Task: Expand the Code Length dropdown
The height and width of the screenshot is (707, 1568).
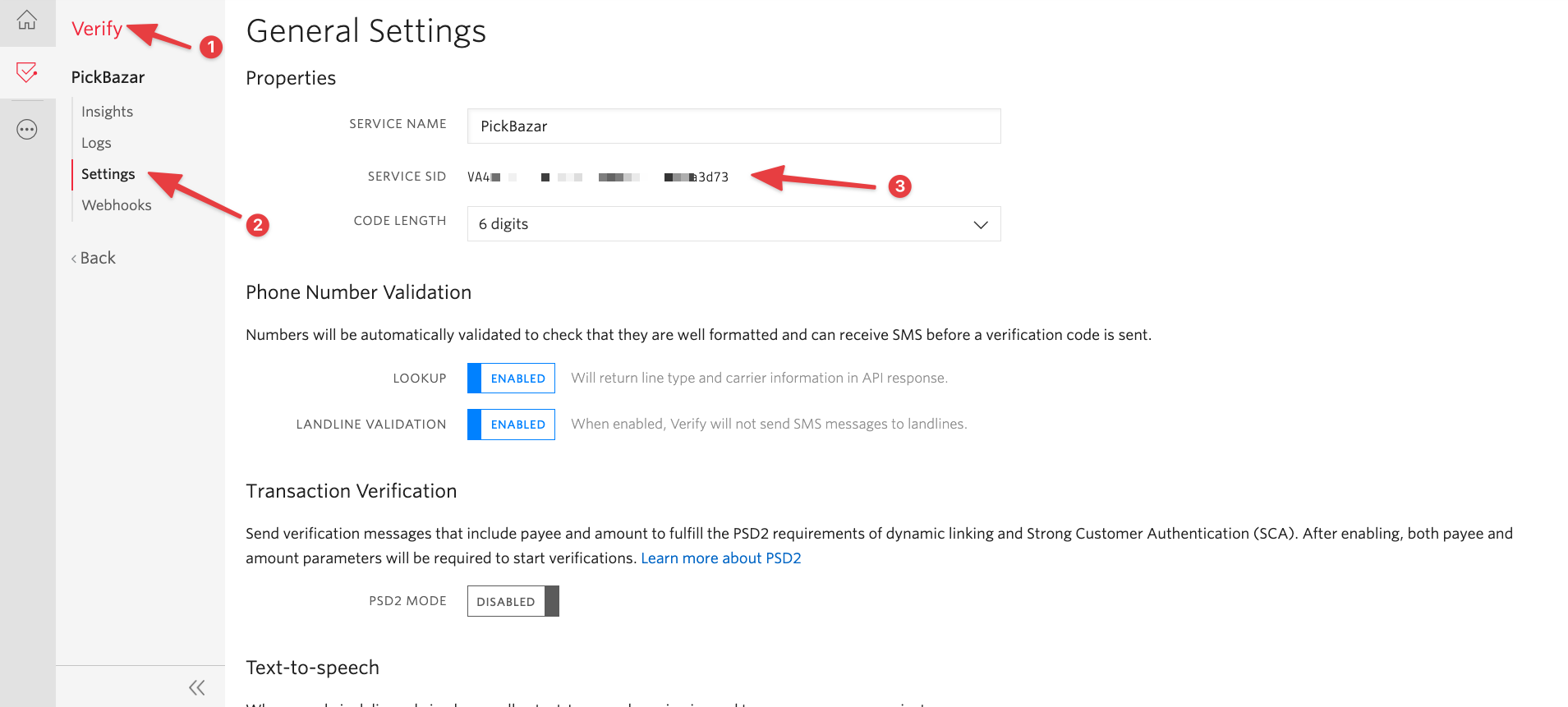Action: click(x=733, y=224)
